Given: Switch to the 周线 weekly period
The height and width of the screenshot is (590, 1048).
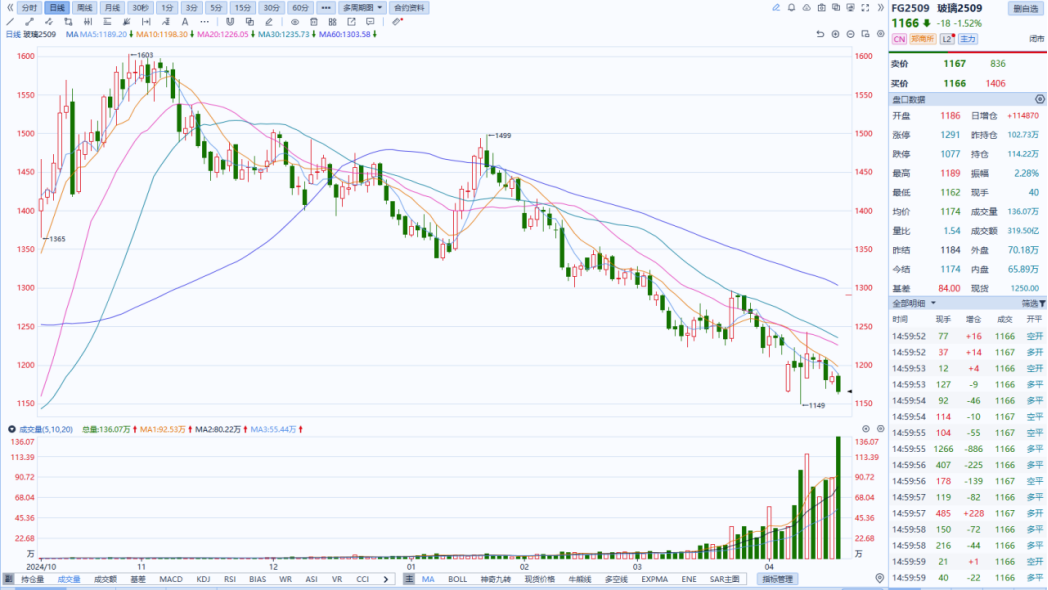Looking at the screenshot, I should [85, 7].
